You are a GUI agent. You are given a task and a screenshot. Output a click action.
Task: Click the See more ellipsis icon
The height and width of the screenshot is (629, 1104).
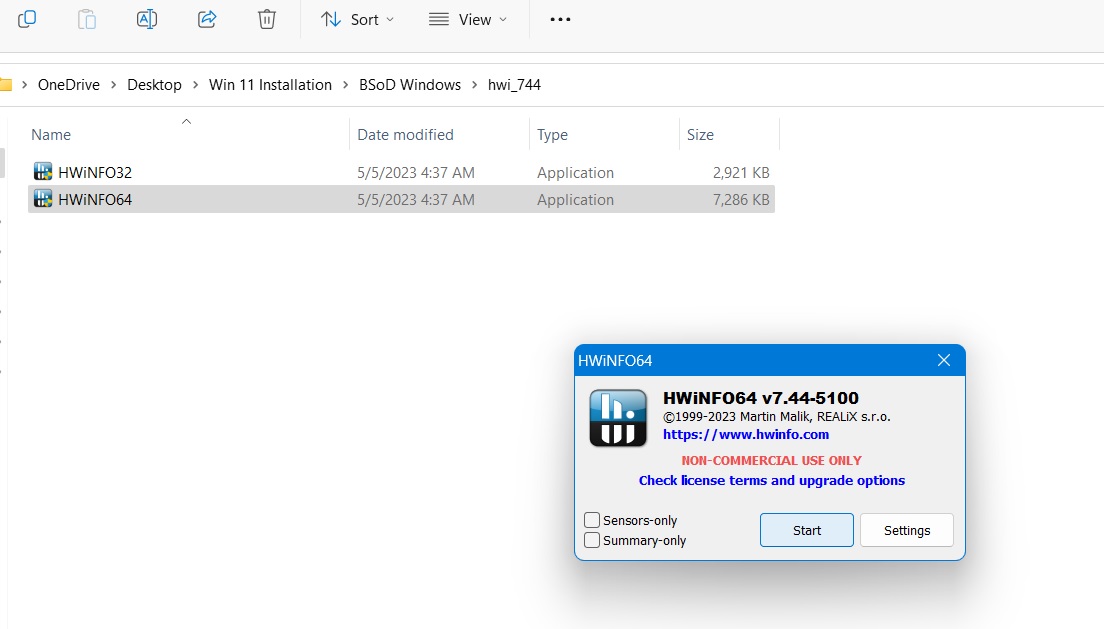pyautogui.click(x=559, y=18)
